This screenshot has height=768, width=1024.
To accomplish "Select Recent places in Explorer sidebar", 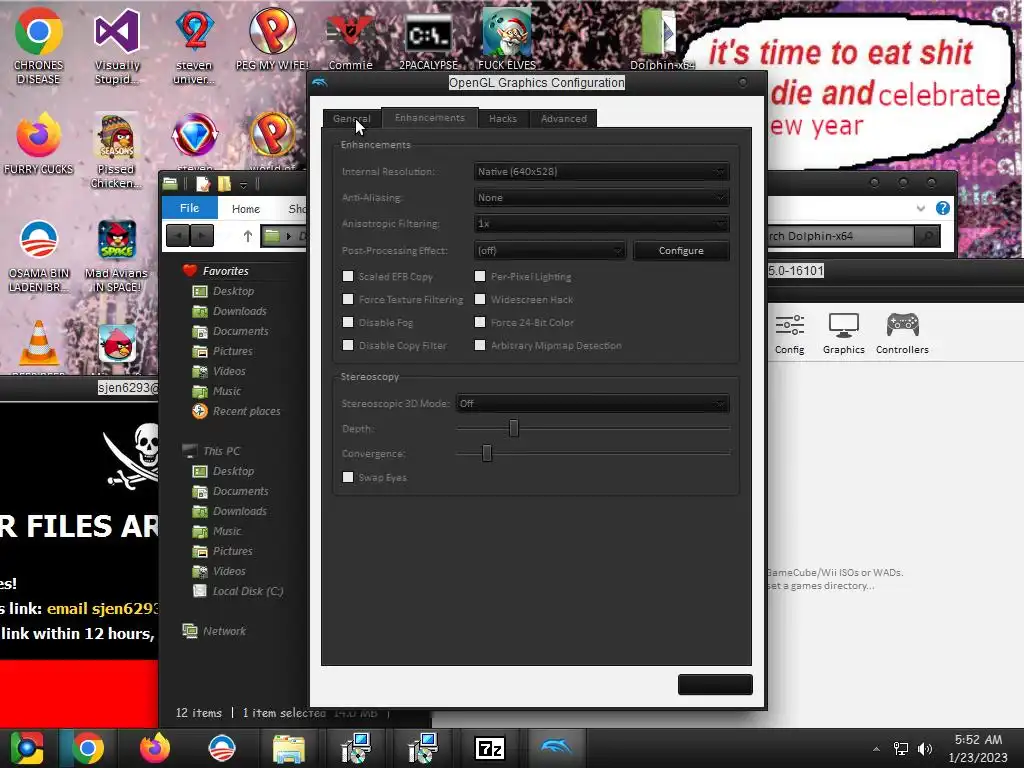I will click(x=236, y=411).
